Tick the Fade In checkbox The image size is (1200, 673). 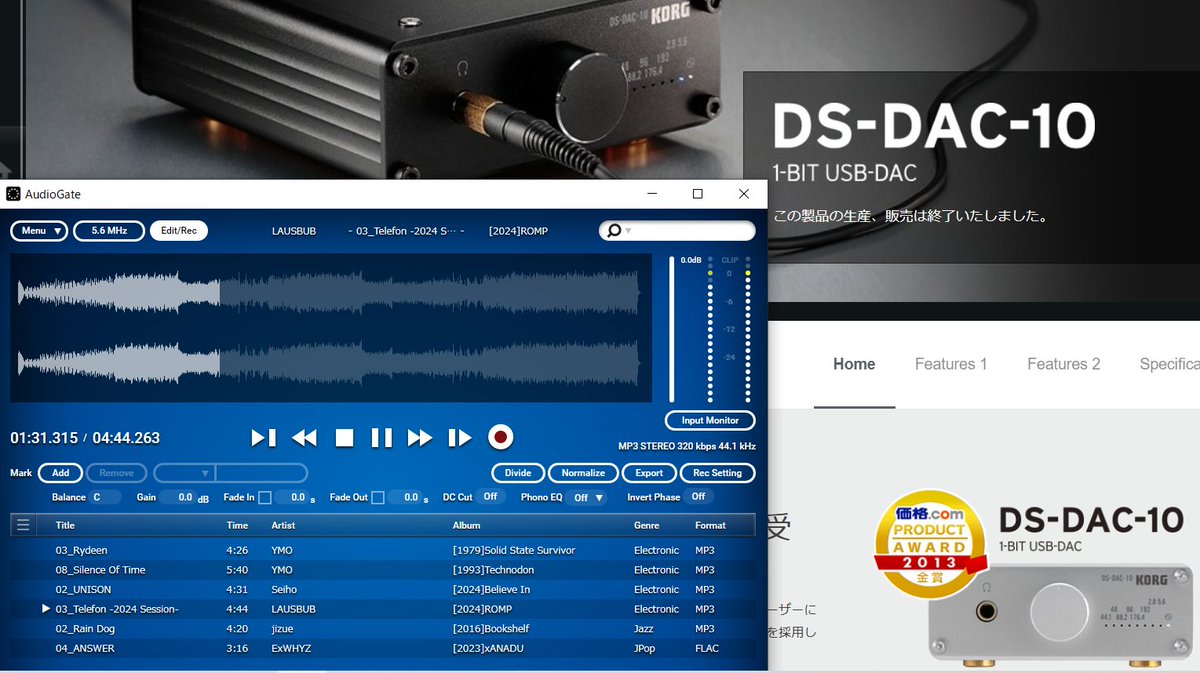click(x=265, y=497)
